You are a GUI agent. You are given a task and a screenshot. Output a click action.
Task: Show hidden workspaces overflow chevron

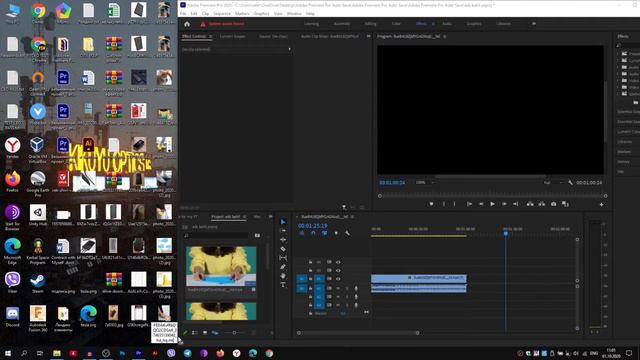pos(534,24)
